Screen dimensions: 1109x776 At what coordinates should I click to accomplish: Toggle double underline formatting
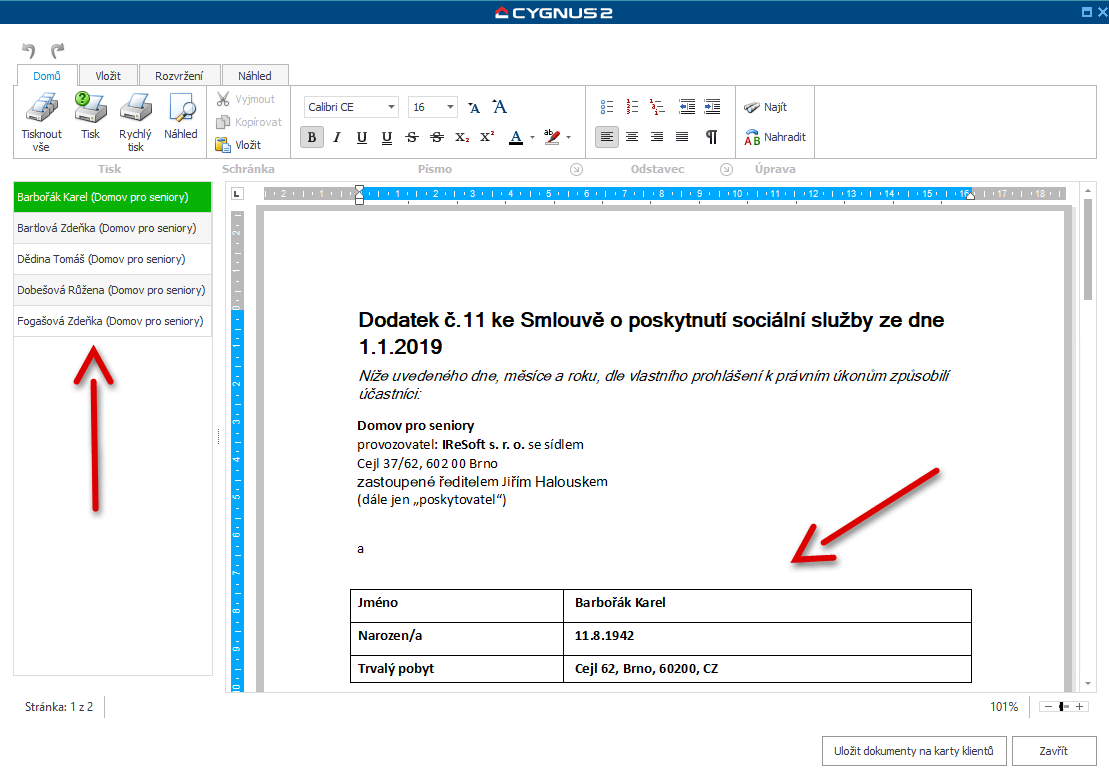(386, 137)
